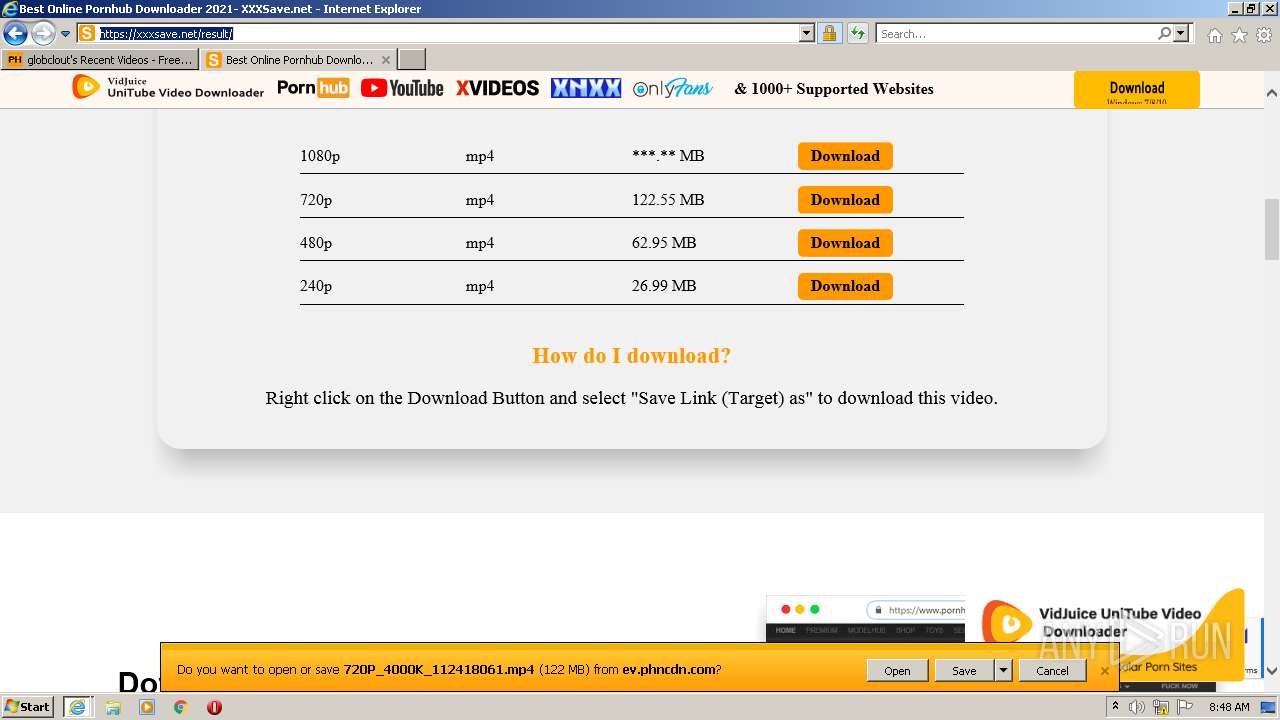The height and width of the screenshot is (720, 1280).
Task: Click the 26.99 MB size cell
Action: (x=664, y=286)
